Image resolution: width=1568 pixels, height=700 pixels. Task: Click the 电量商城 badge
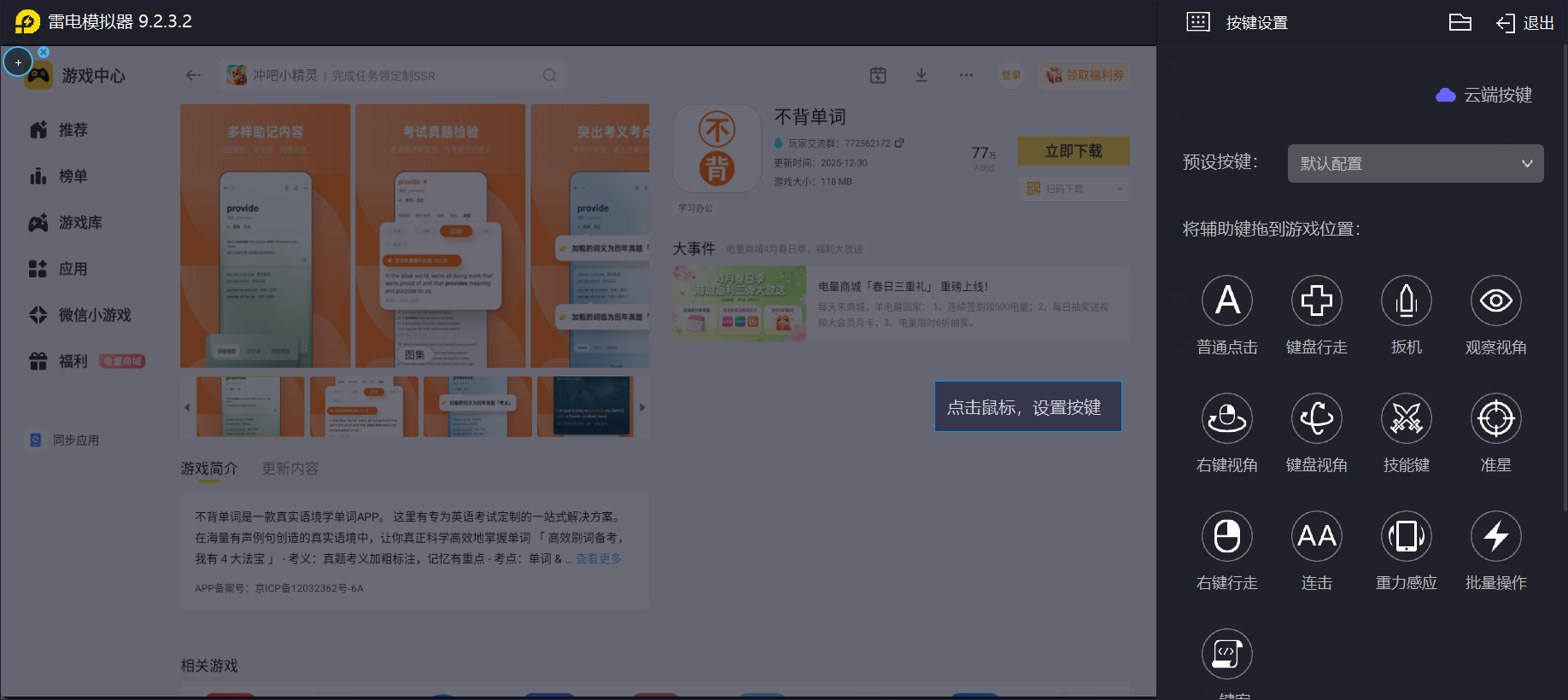(x=122, y=361)
